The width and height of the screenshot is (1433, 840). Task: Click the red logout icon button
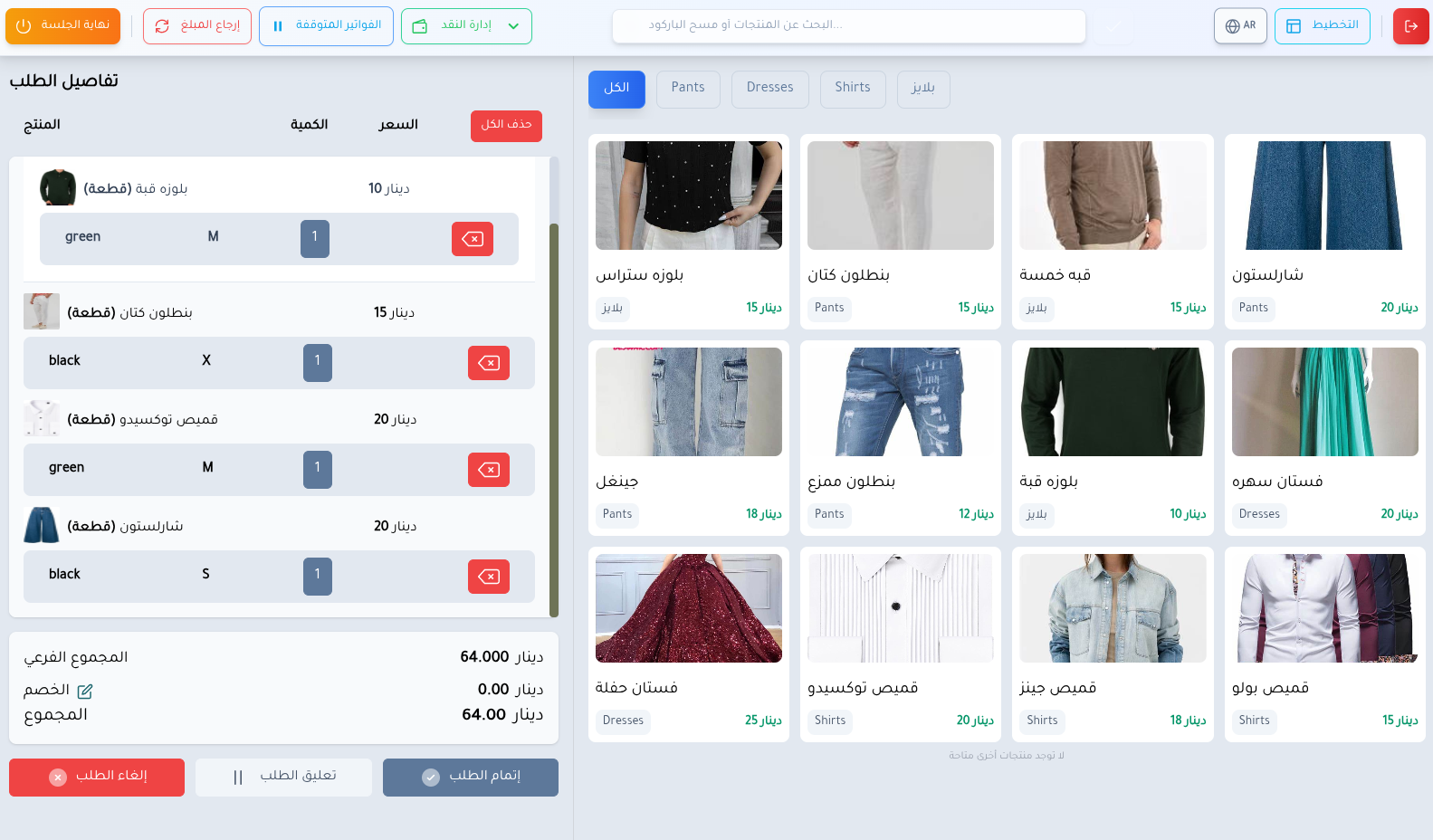[x=1410, y=26]
